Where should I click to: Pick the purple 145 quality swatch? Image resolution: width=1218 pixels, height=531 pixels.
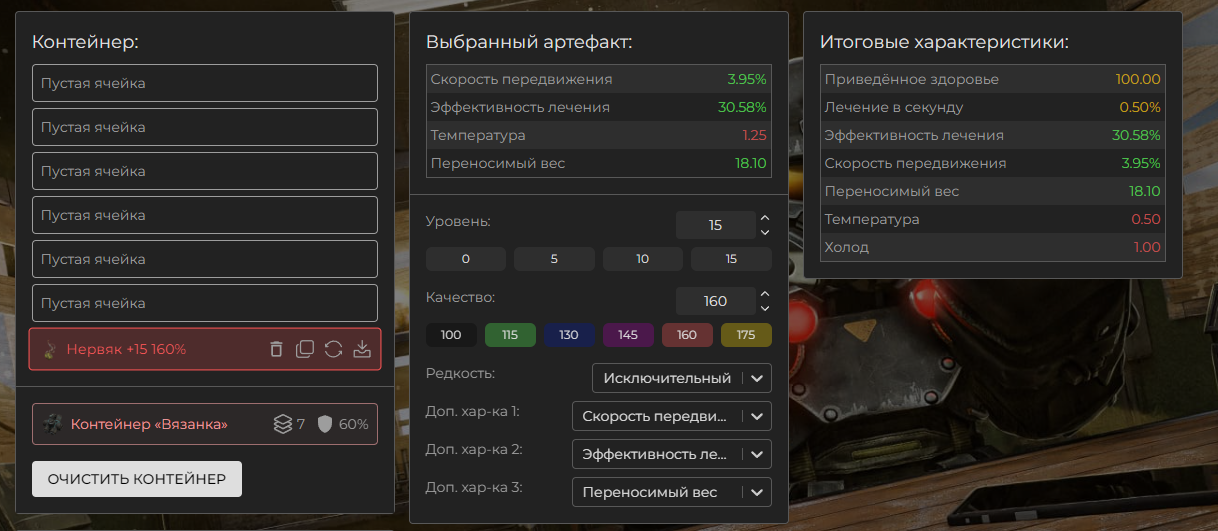click(628, 335)
